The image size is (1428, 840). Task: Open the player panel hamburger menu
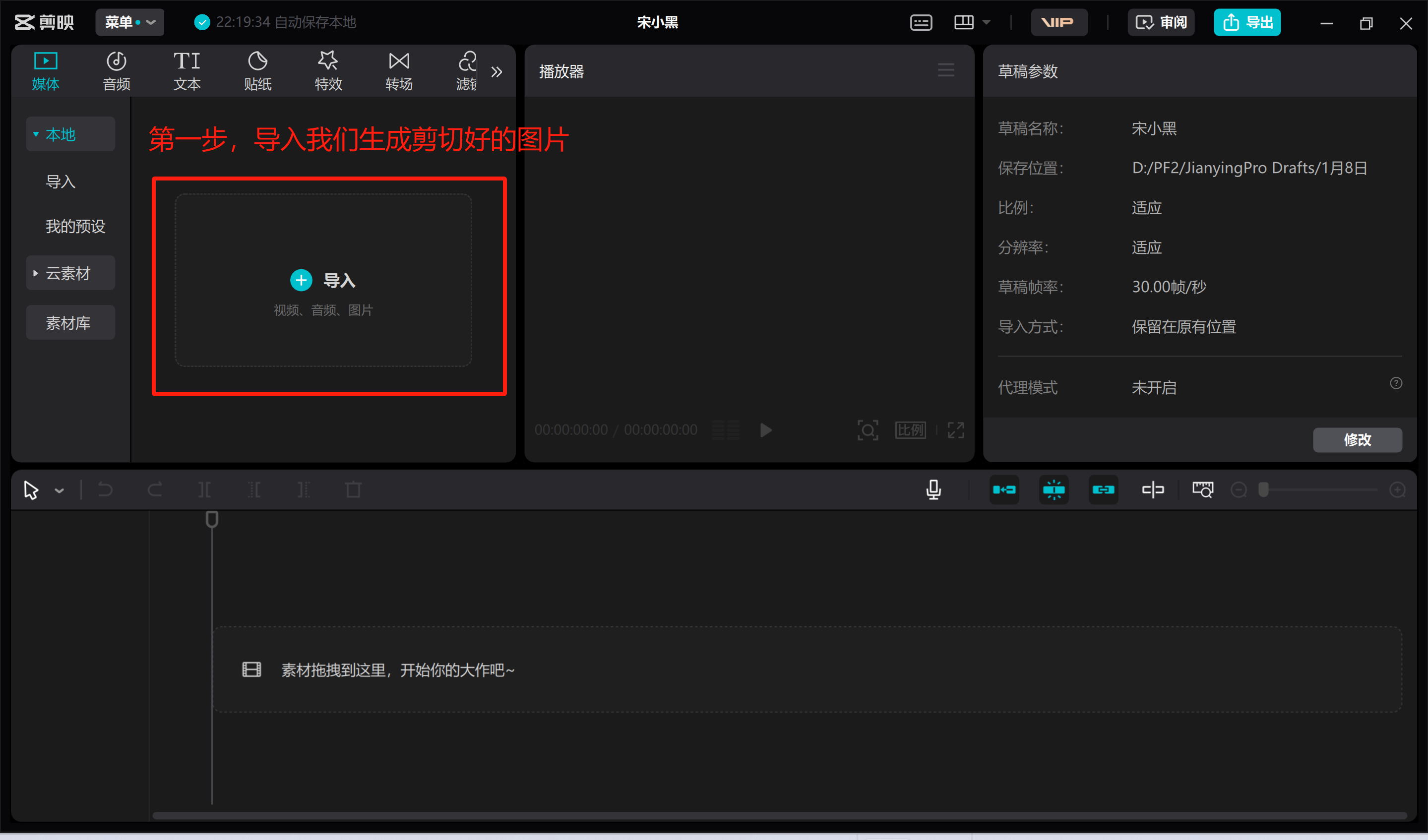tap(946, 71)
